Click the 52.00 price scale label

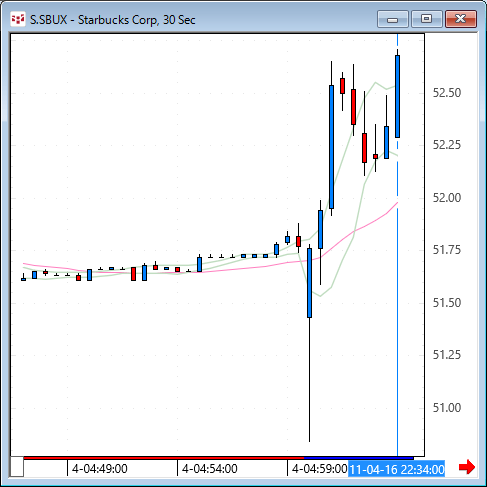(447, 198)
